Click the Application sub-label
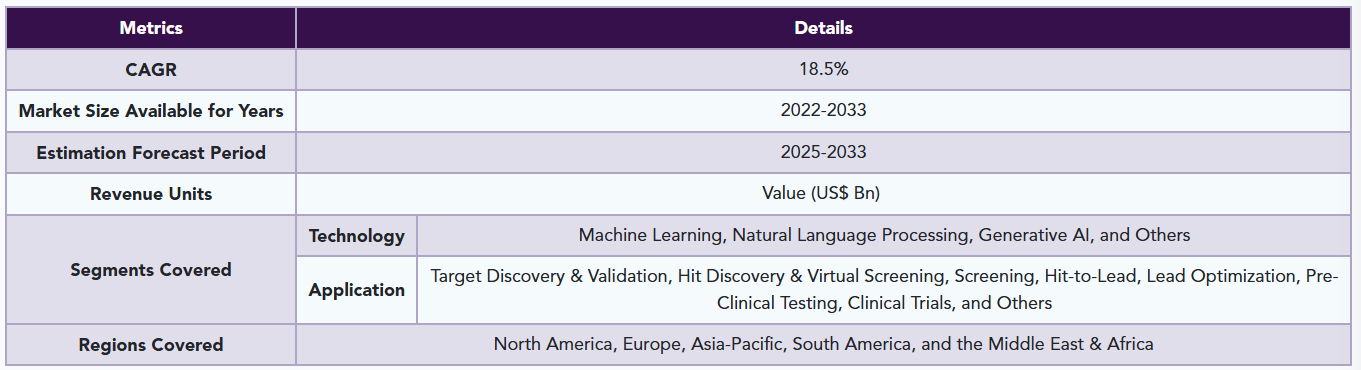The height and width of the screenshot is (370, 1361). 357,290
